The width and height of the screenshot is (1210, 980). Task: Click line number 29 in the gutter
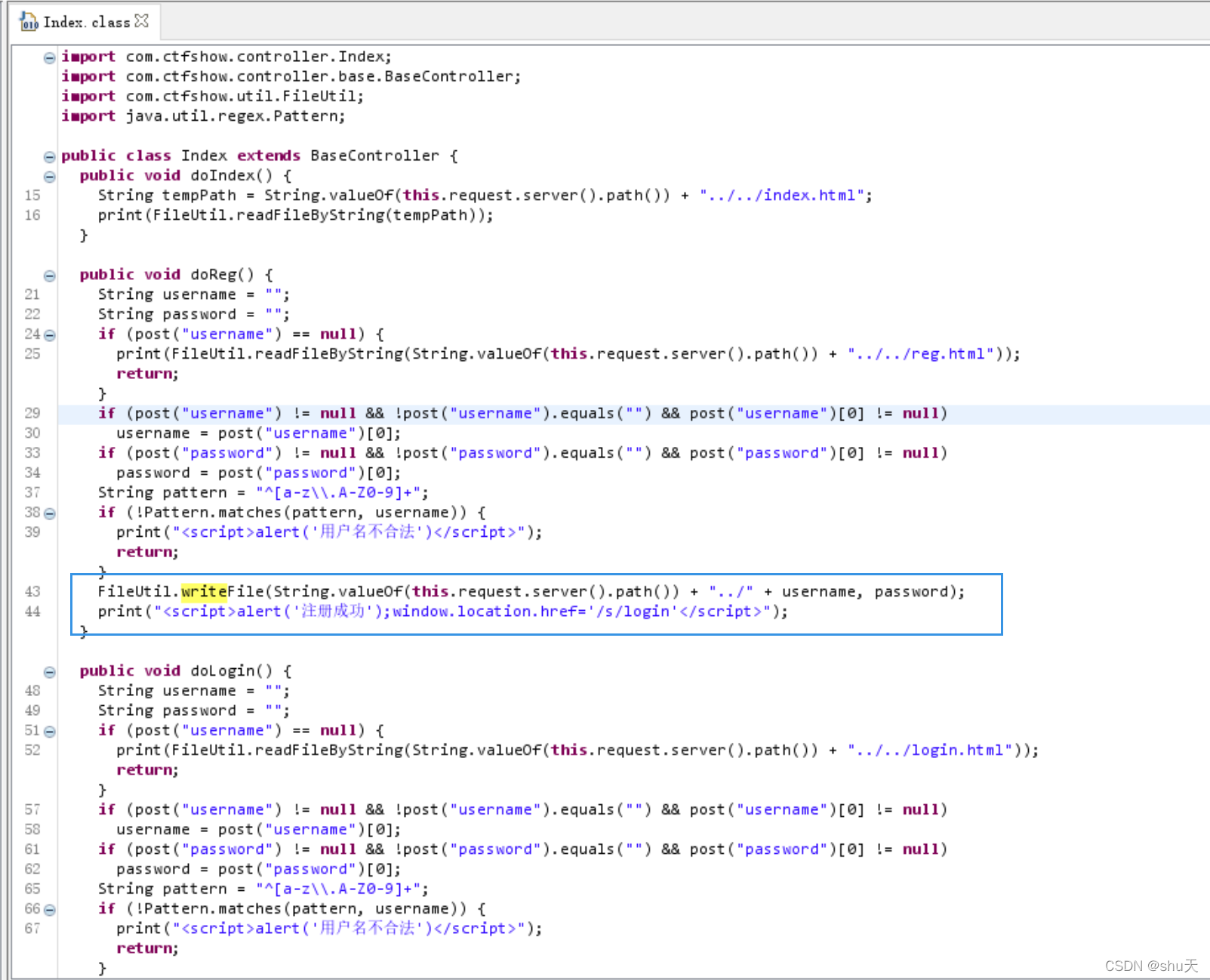coord(32,413)
